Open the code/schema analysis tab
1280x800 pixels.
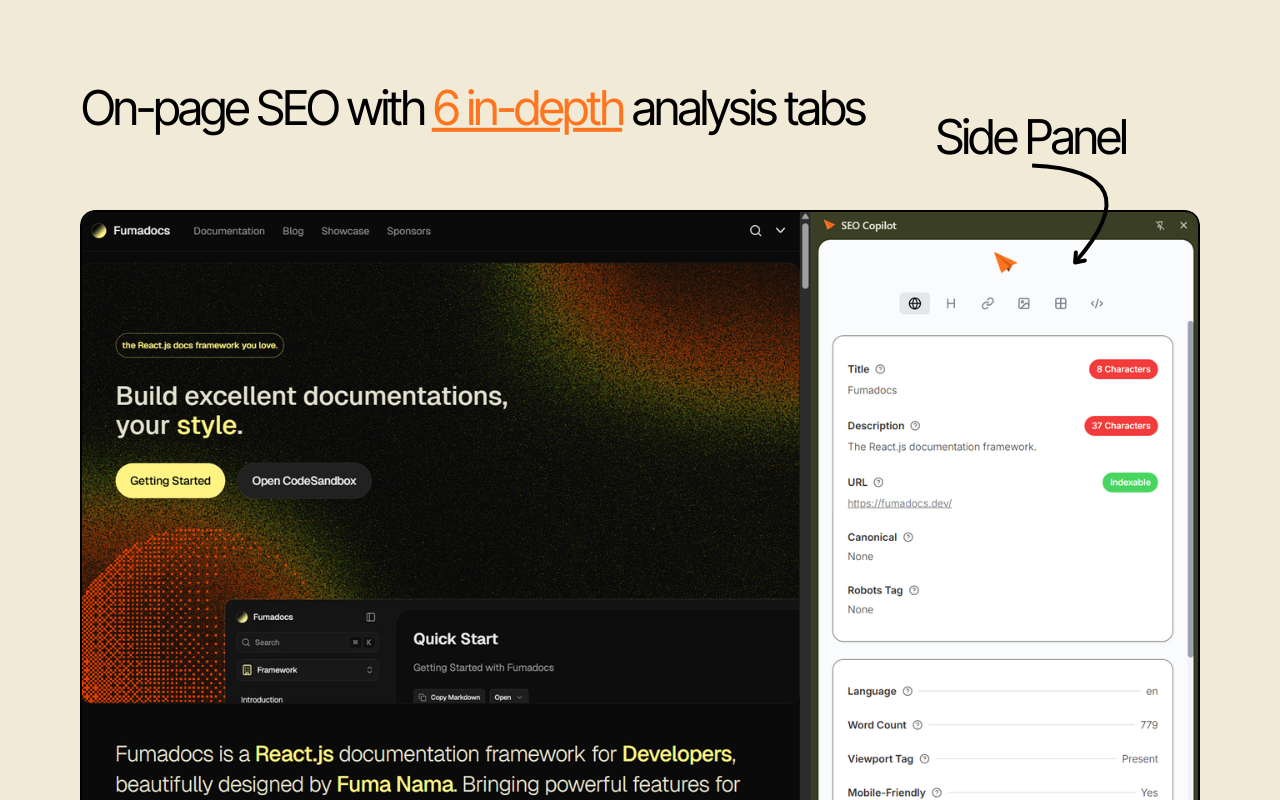tap(1096, 303)
